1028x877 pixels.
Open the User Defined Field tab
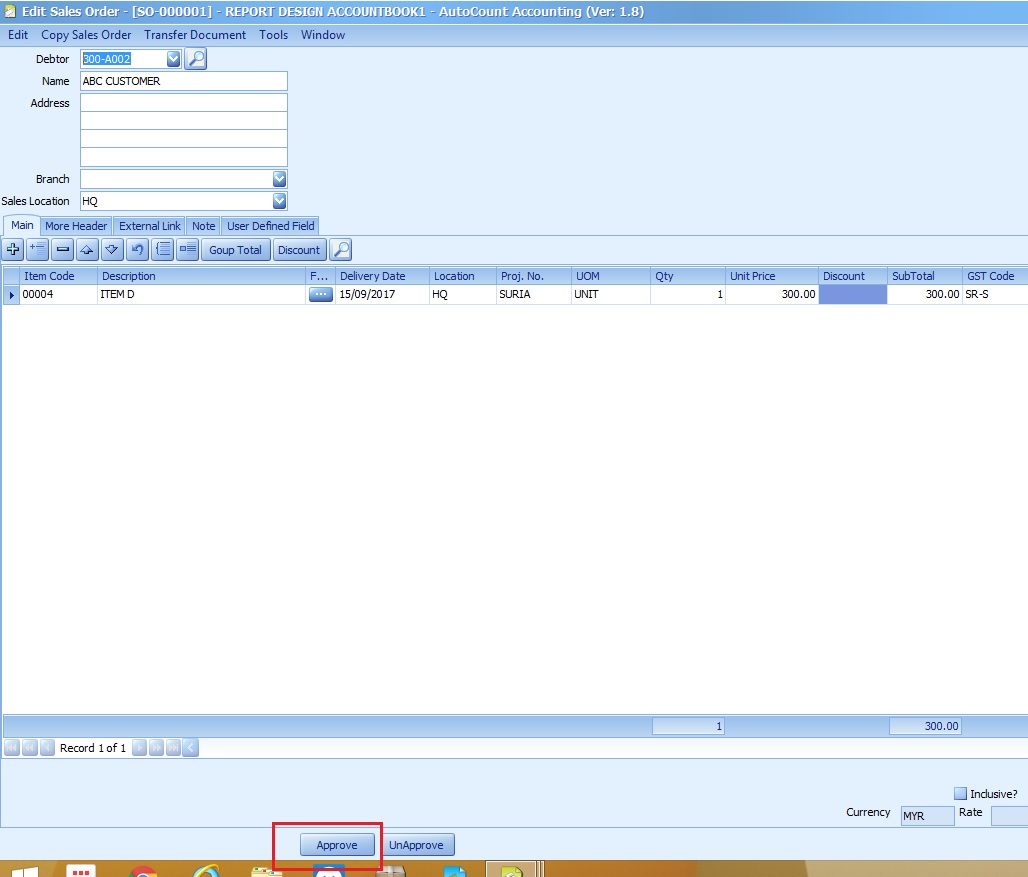pos(271,226)
